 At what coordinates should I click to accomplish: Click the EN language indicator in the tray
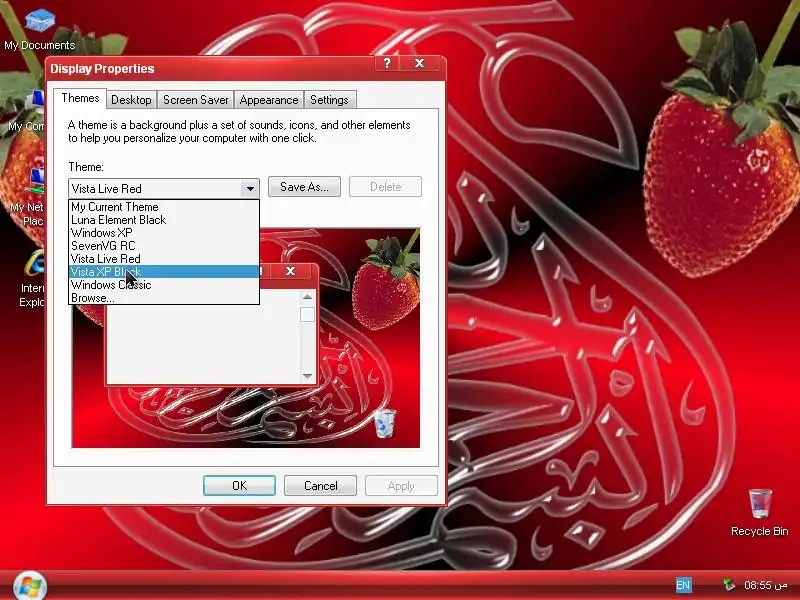coord(683,585)
